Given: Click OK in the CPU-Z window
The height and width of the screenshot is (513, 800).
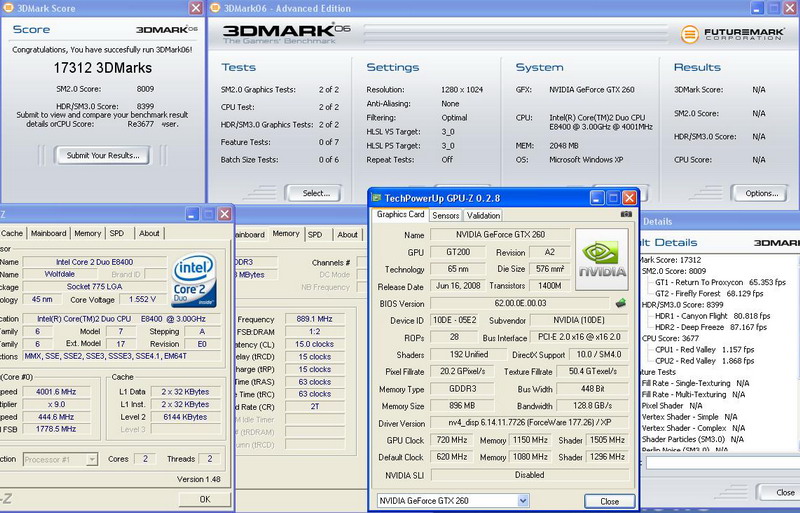Looking at the screenshot, I should pos(205,499).
